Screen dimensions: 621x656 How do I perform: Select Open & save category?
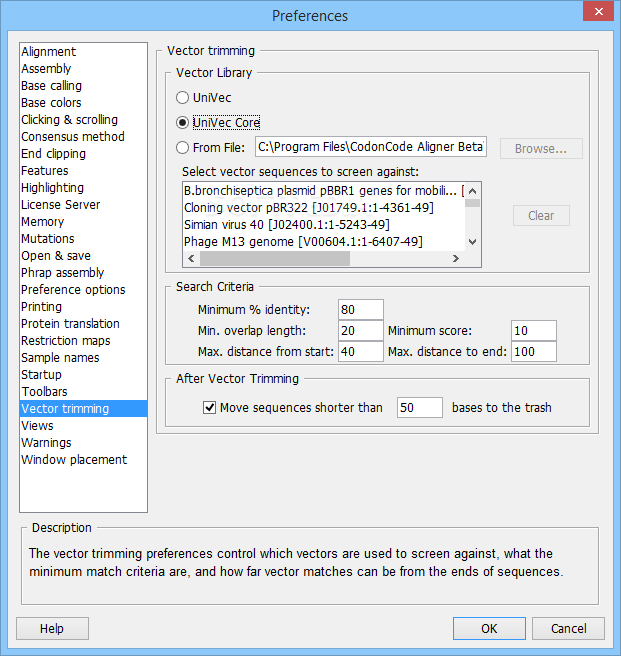tap(83, 256)
